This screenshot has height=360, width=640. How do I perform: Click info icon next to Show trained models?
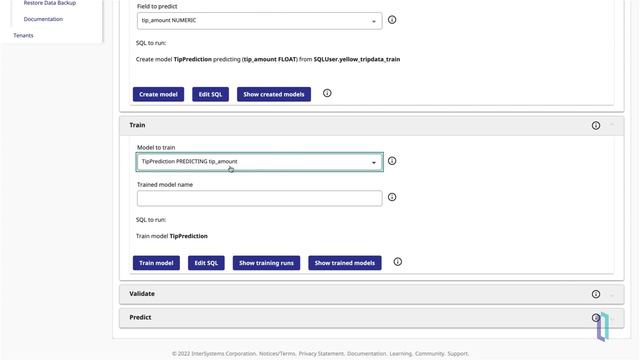pos(398,262)
